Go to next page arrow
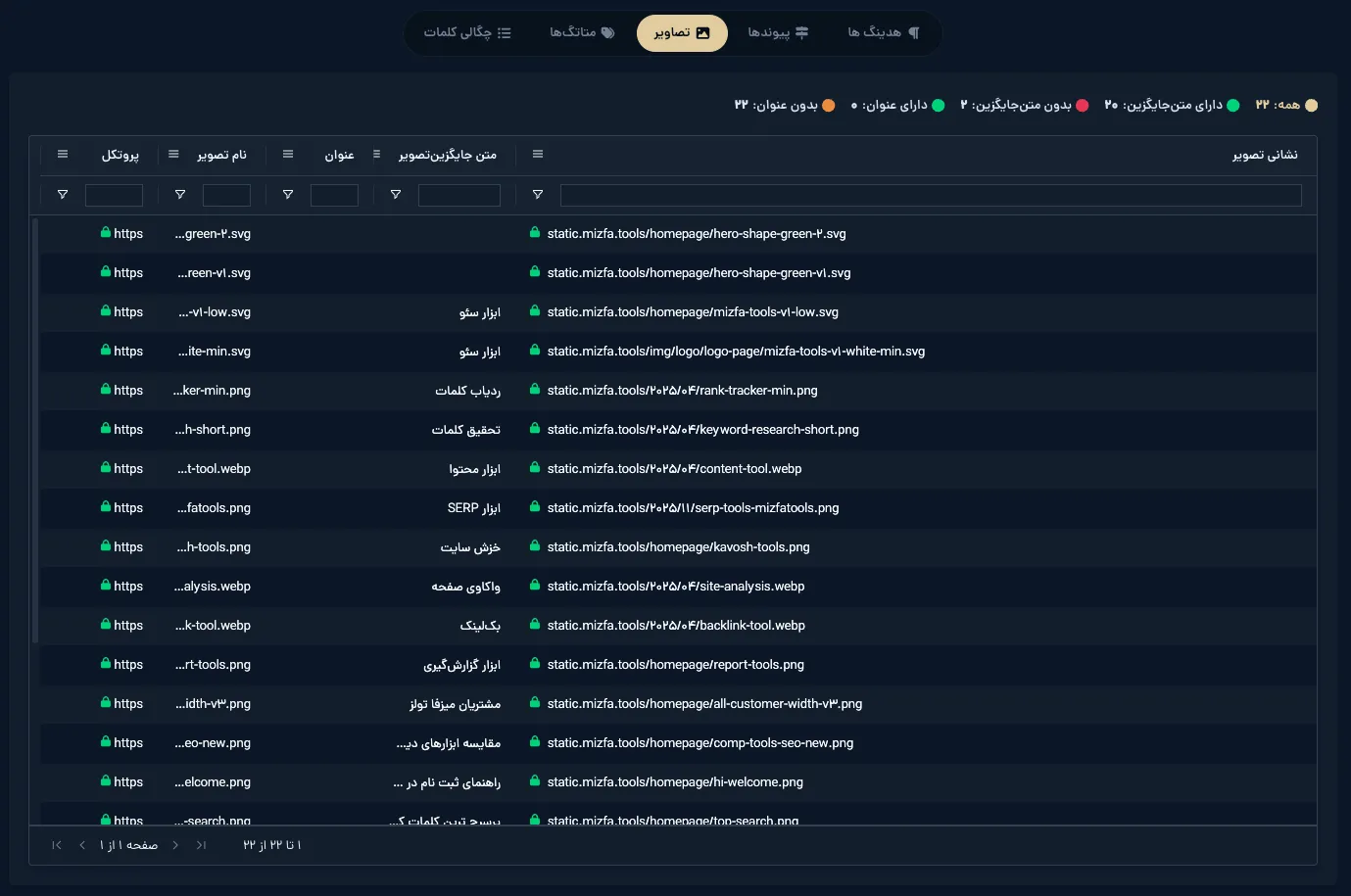Screen dimensions: 1351x896 click(175, 845)
